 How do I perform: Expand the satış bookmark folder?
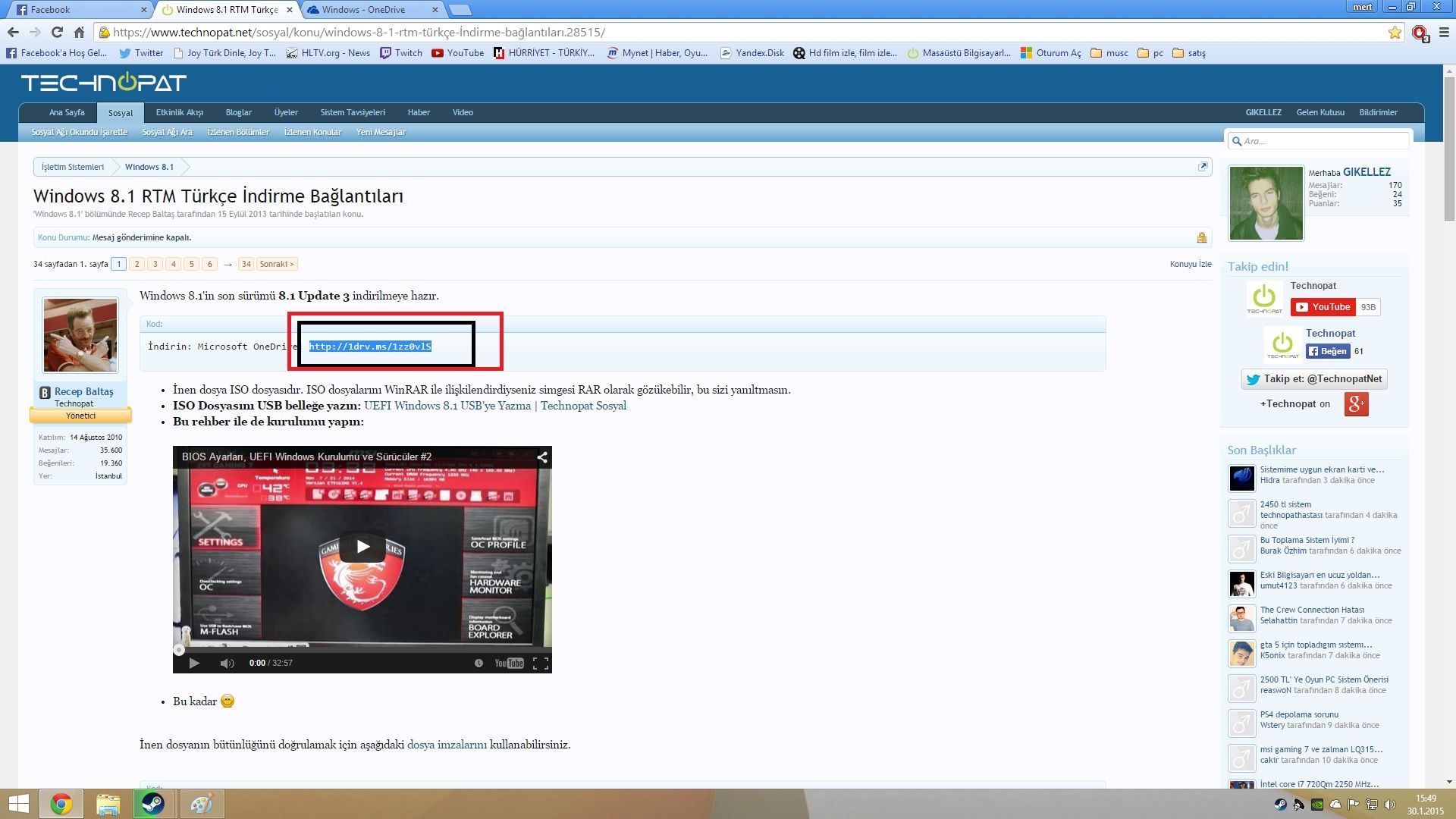1188,53
